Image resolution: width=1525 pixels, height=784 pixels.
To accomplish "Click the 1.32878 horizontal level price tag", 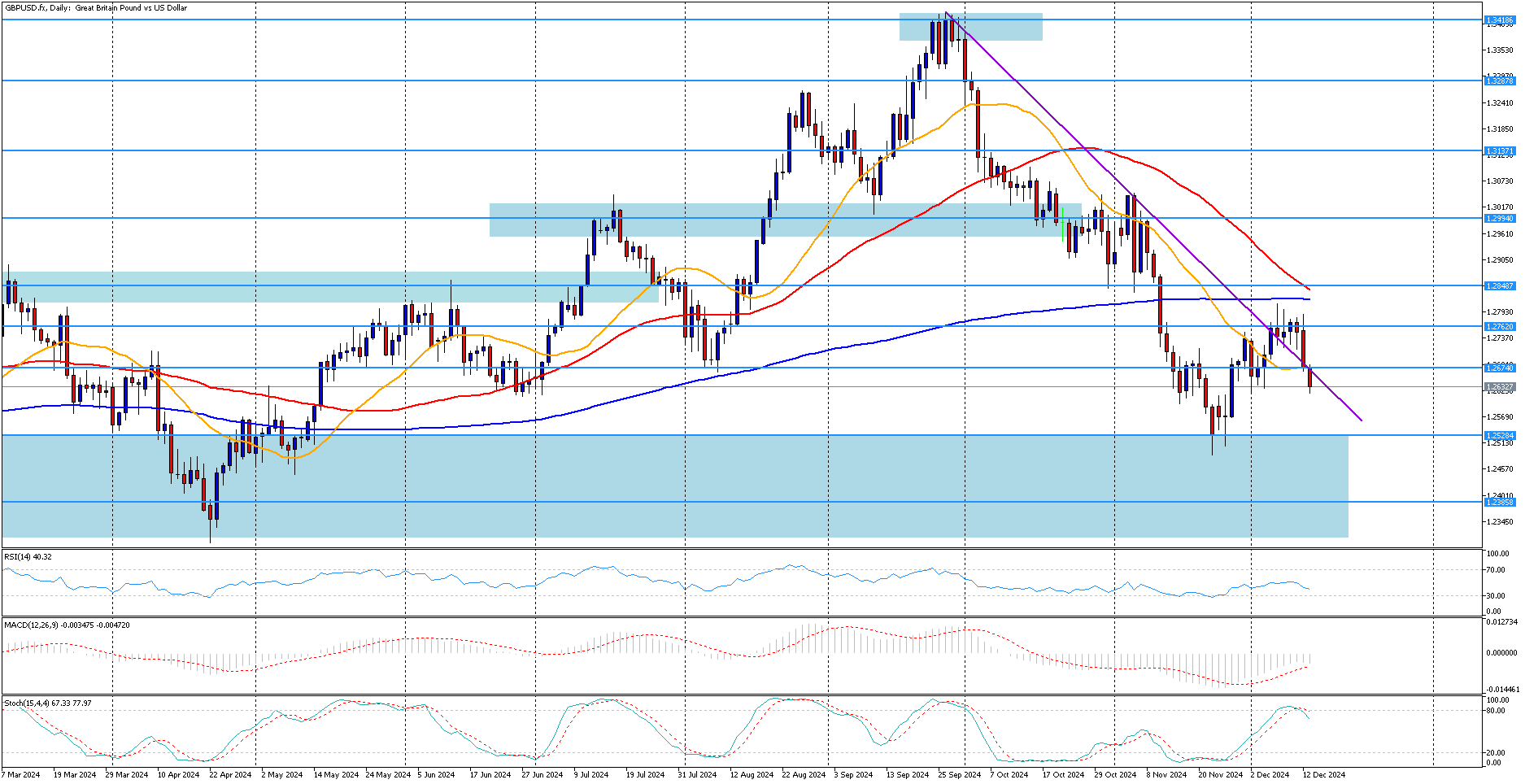I will pos(1500,81).
